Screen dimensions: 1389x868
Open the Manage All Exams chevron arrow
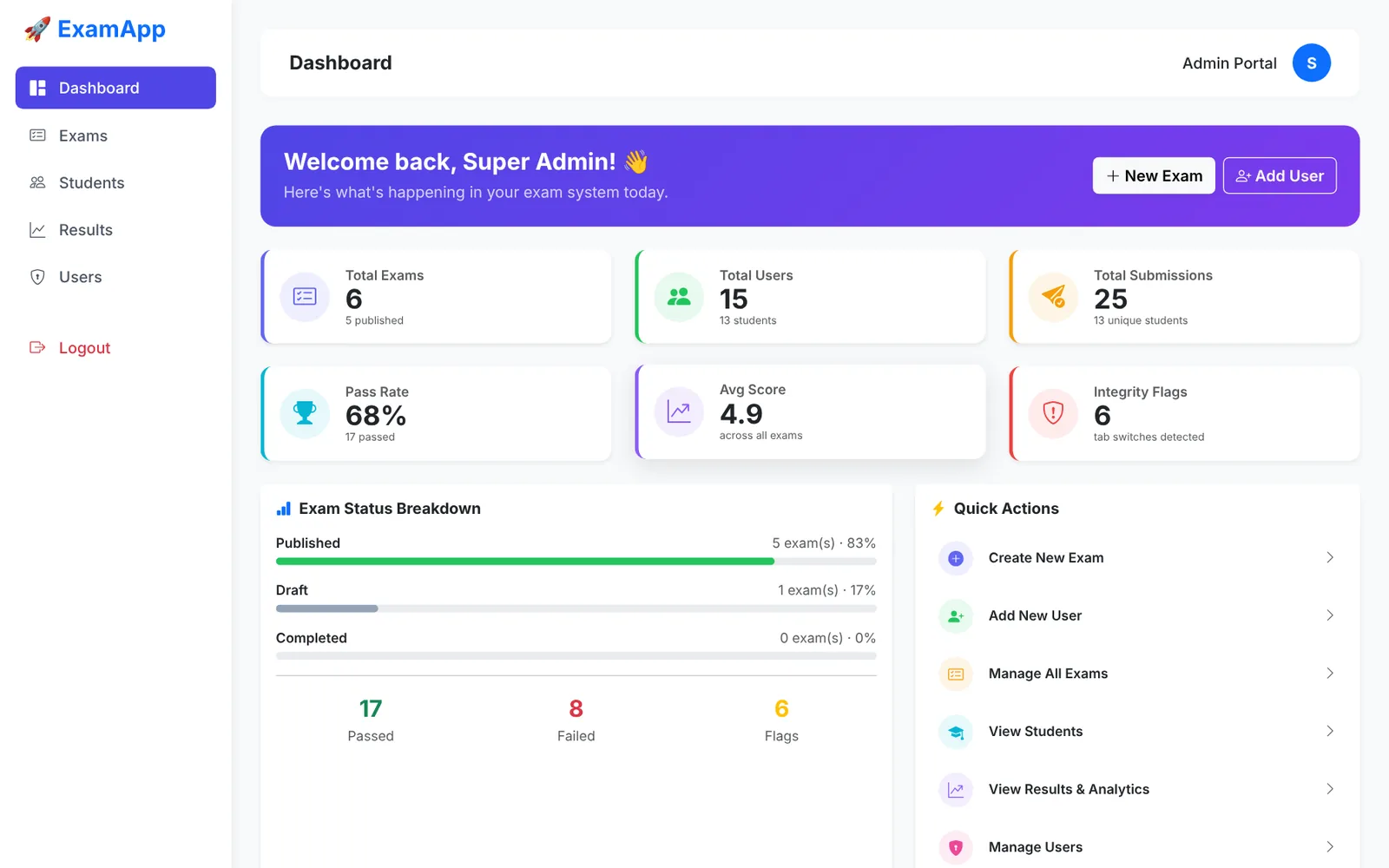coord(1329,674)
